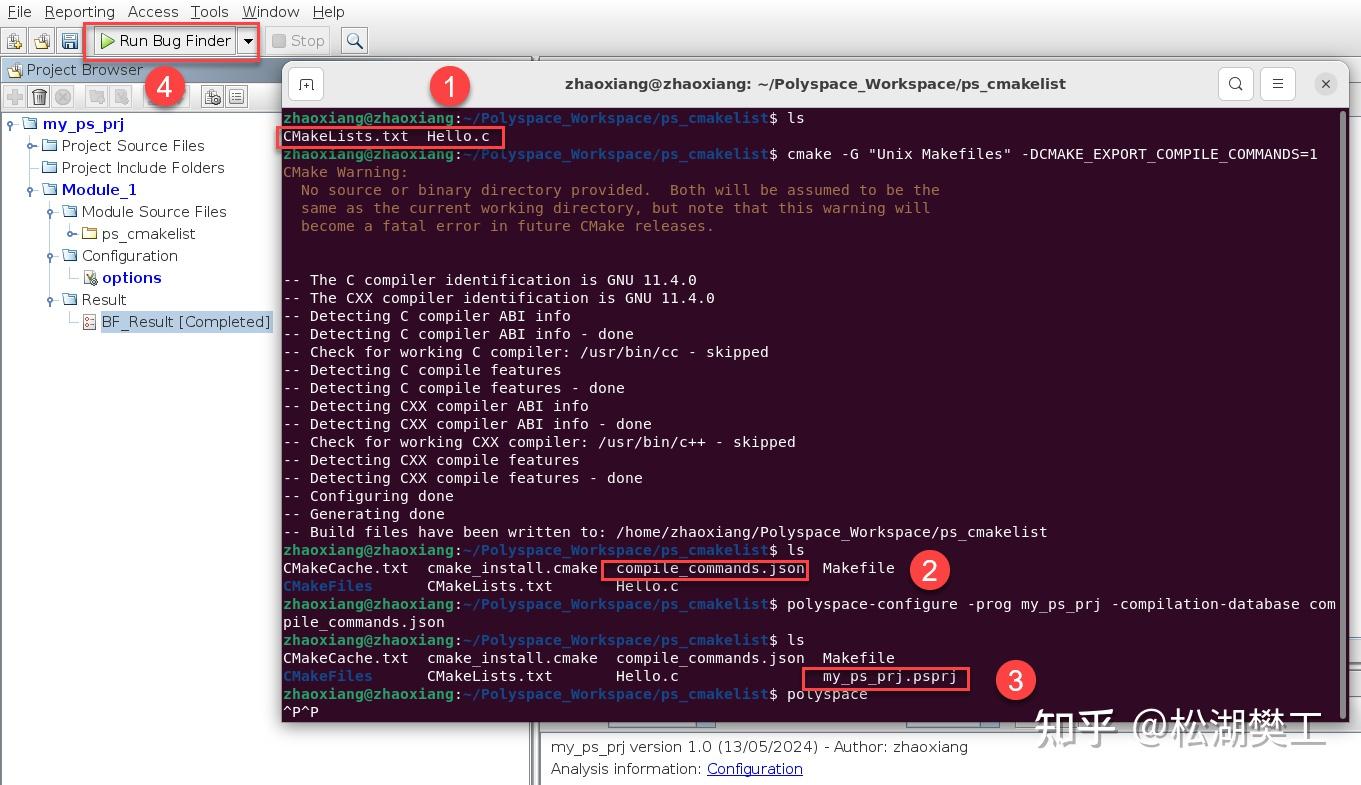Screen dimensions: 1361x785
Task: Open the Run Bug Finder dropdown arrow
Action: [246, 41]
